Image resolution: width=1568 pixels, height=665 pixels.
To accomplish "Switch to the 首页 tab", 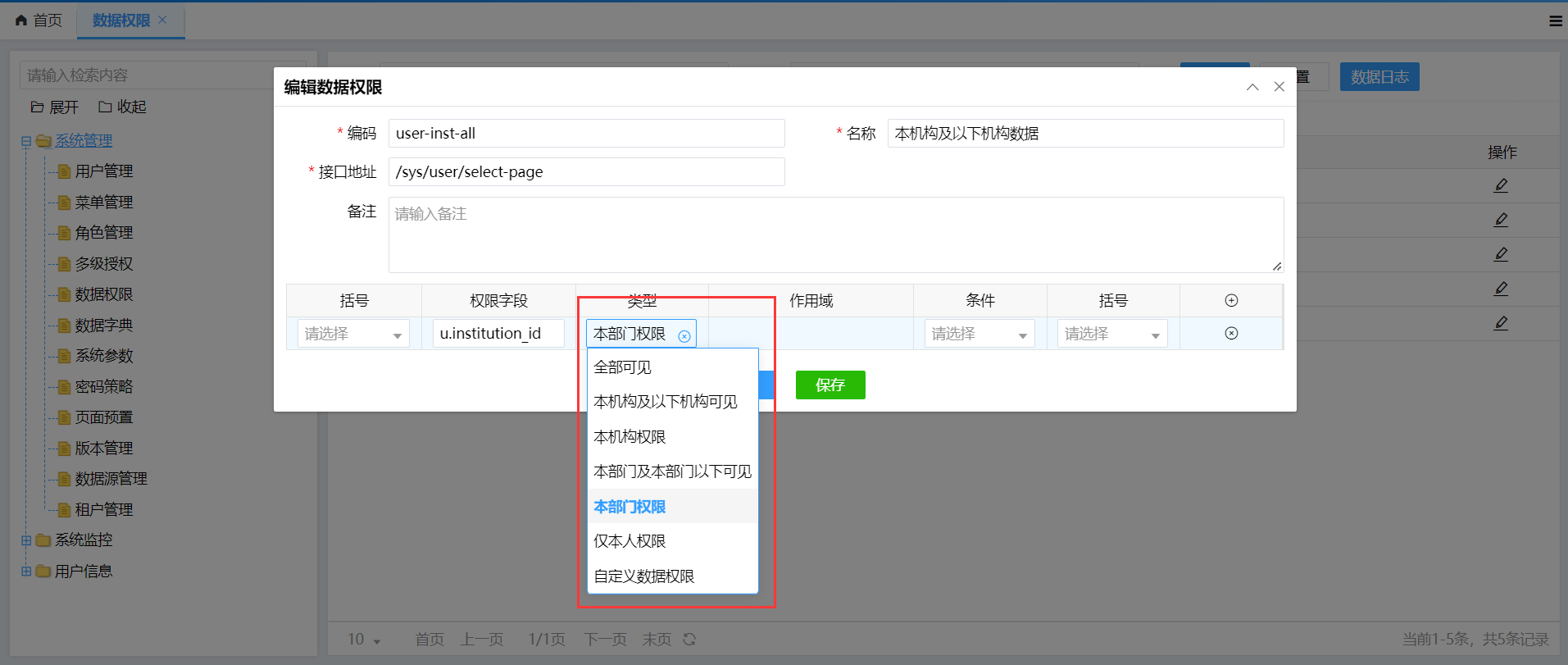I will 39,20.
